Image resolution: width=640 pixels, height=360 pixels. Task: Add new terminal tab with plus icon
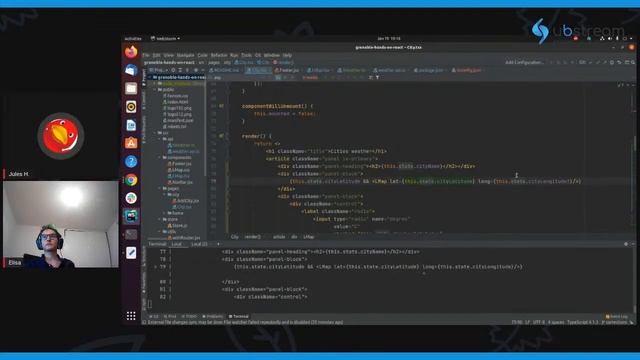[218, 244]
